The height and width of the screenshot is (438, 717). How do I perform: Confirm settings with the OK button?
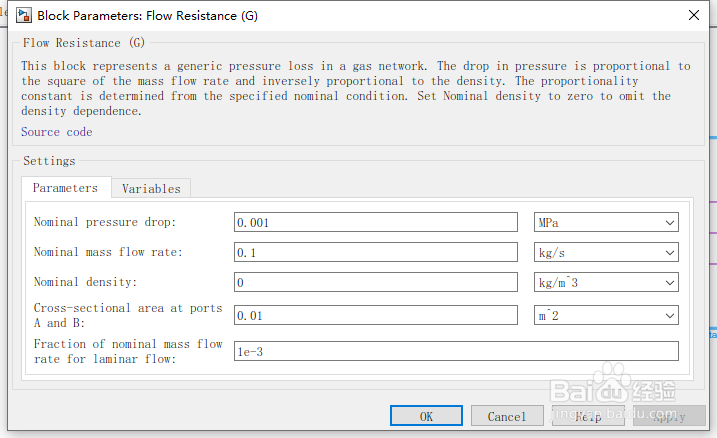click(x=426, y=416)
